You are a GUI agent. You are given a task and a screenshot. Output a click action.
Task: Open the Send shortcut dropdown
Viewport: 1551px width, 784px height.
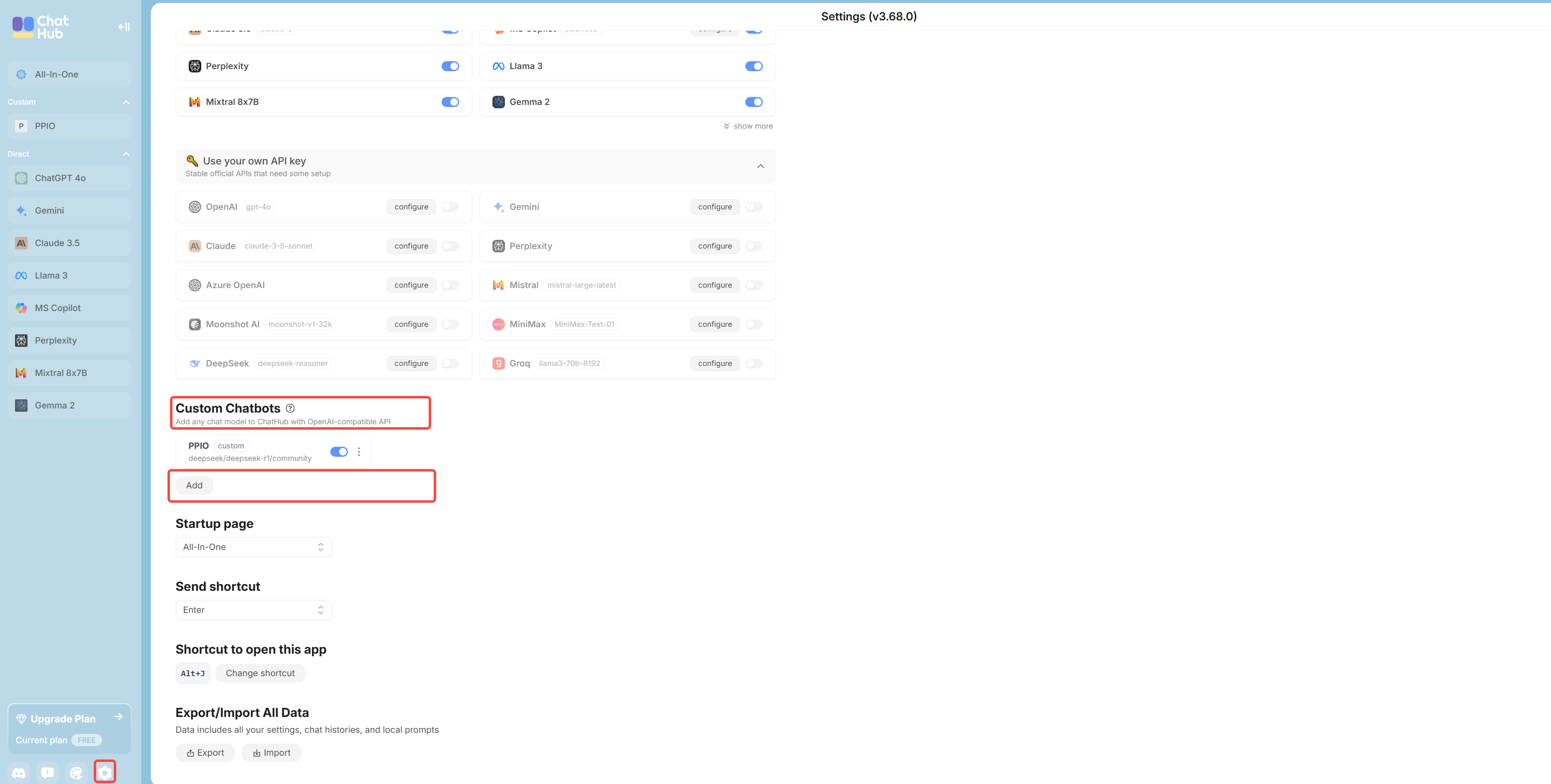[253, 610]
